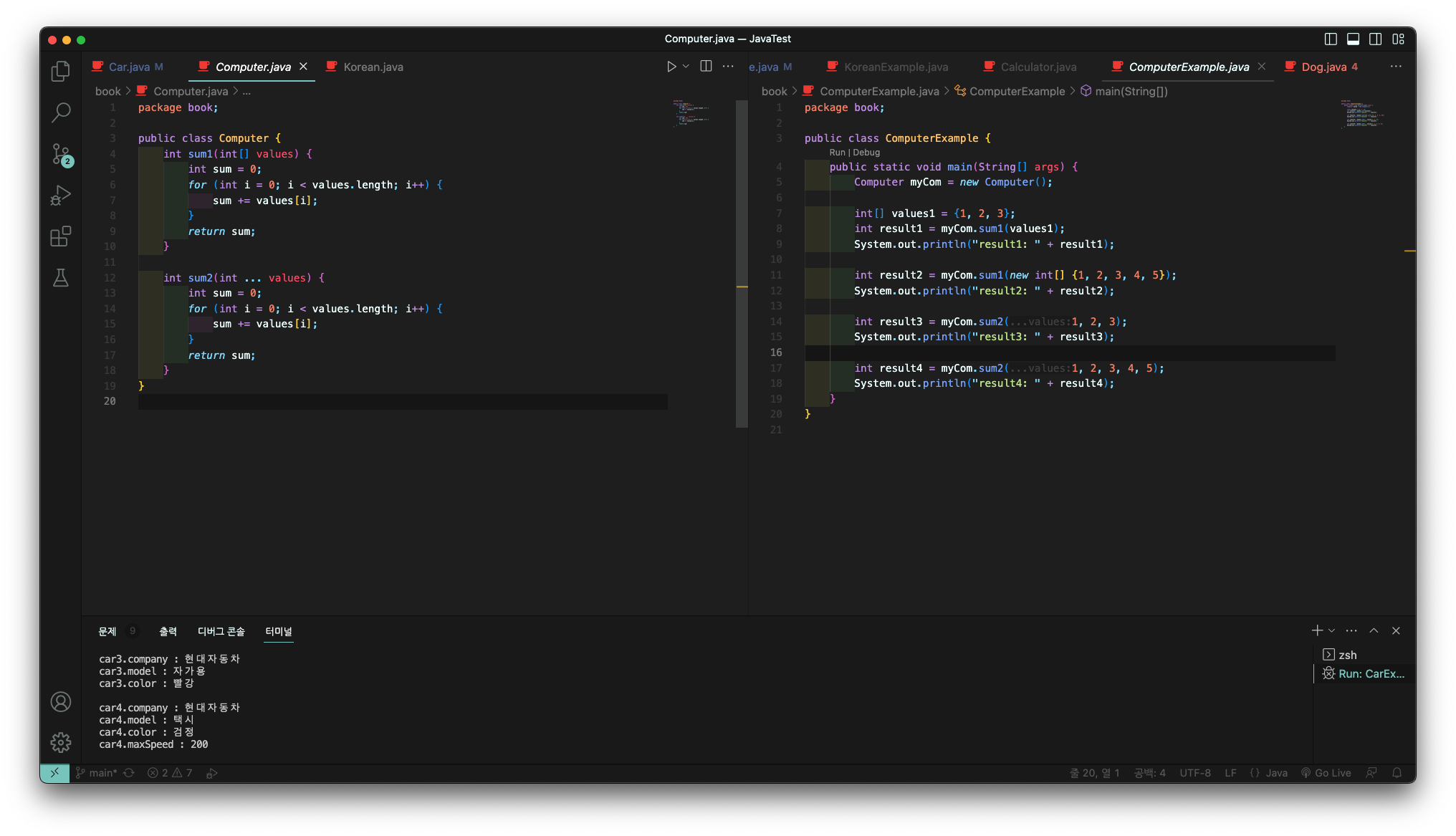
Task: Click 'book' breadcrumb in left editor
Action: (x=108, y=91)
